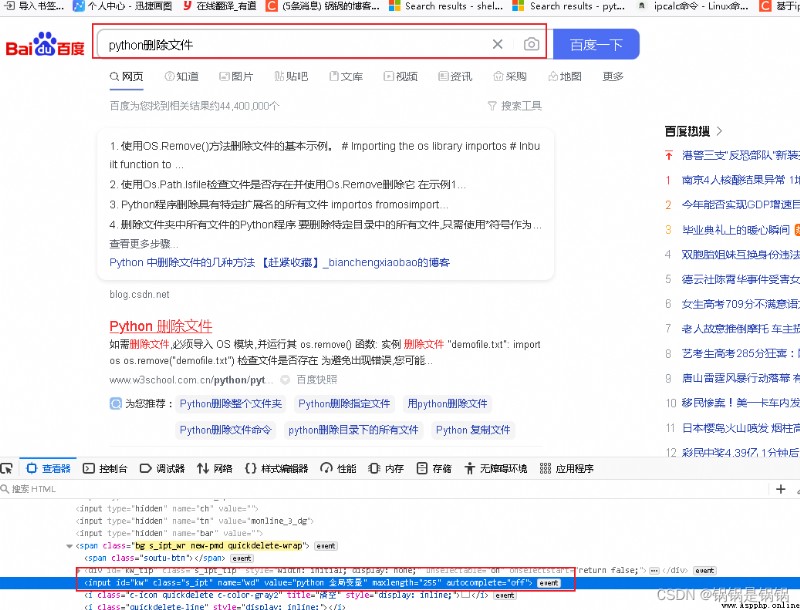
Task: Expand the collapsed kw_tip div ellipsis badge
Action: 654,571
